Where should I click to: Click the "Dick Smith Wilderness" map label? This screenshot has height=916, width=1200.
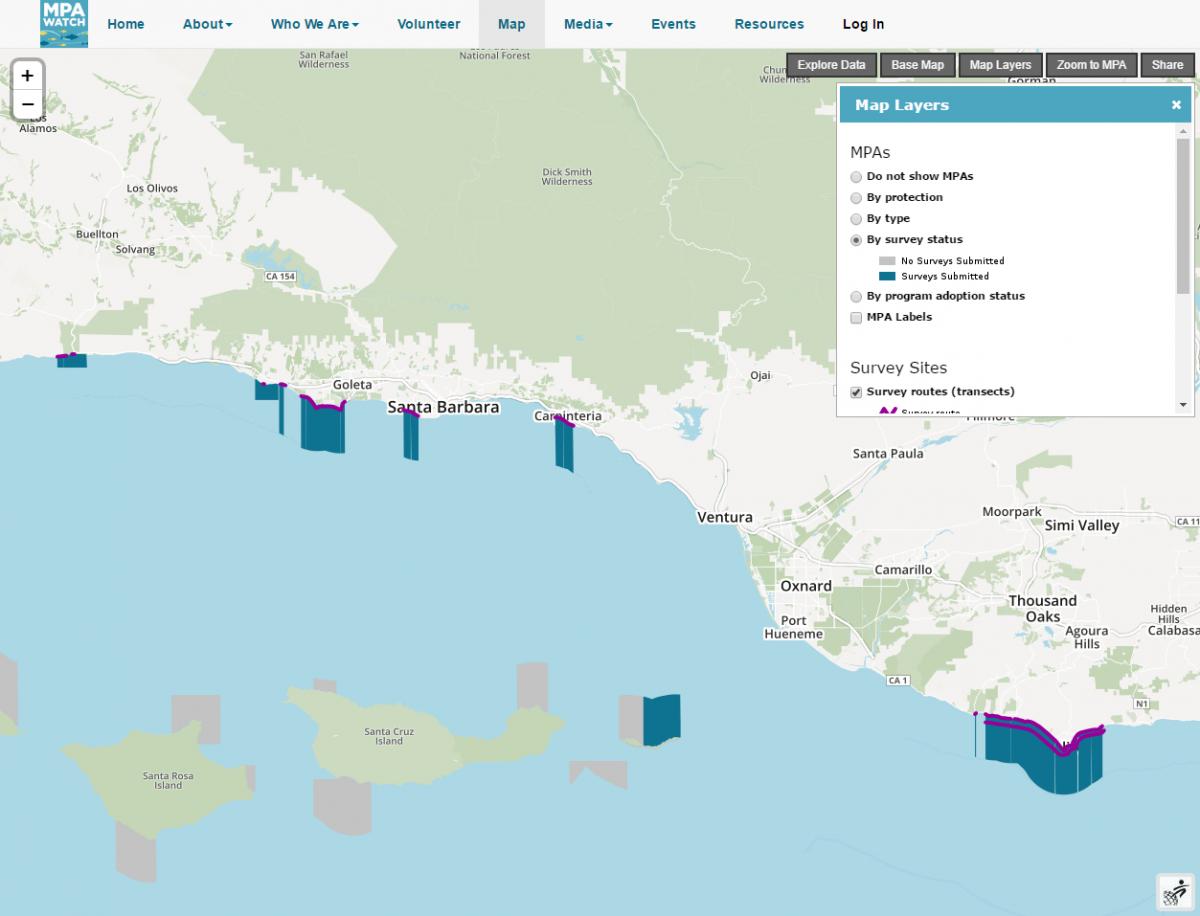coord(567,176)
